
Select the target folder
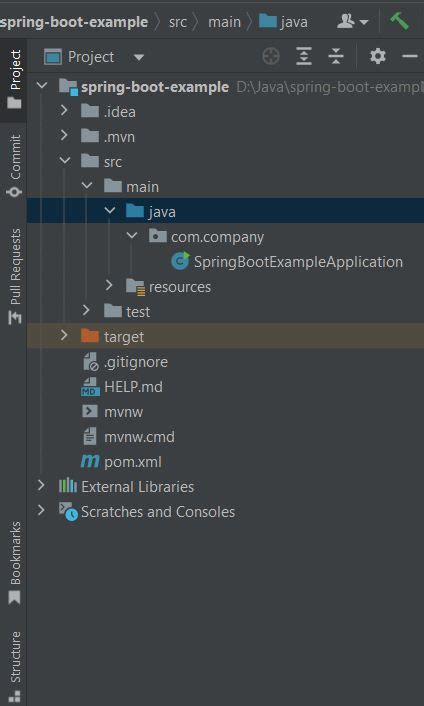click(226, 337)
